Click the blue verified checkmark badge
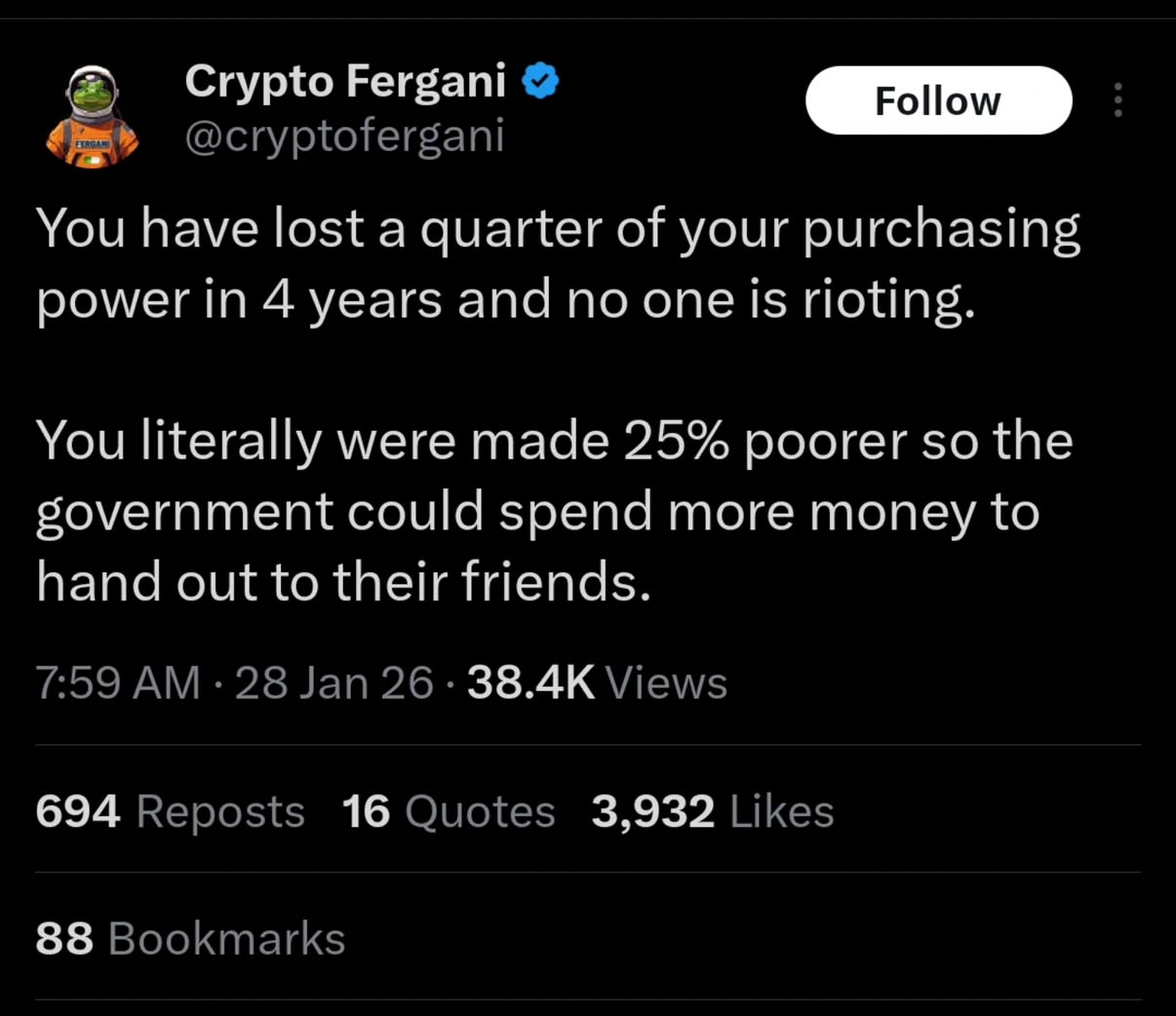1176x1016 pixels. coord(541,81)
